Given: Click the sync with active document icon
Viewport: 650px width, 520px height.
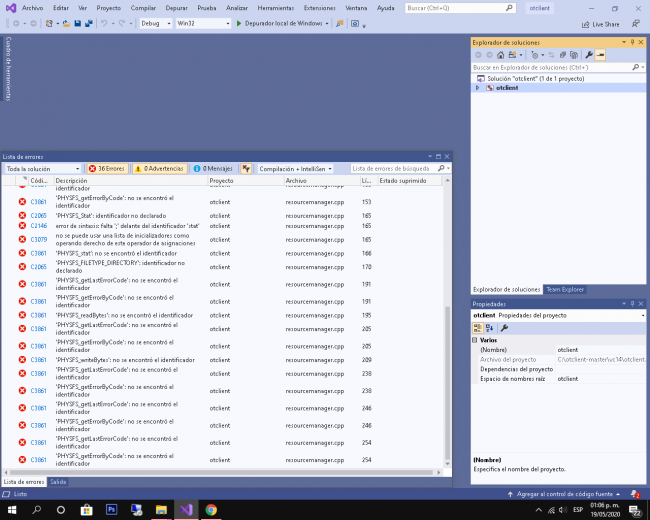Looking at the screenshot, I should 551,55.
